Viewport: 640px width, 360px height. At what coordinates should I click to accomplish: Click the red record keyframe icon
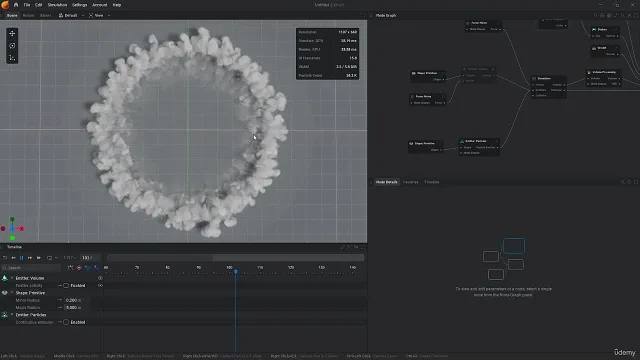pos(79,268)
